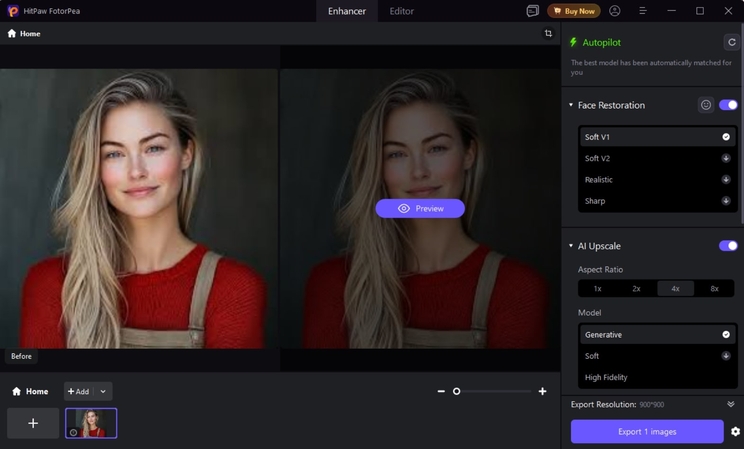Image resolution: width=744 pixels, height=449 pixels.
Task: Open export settings gear icon
Action: pyautogui.click(x=735, y=431)
